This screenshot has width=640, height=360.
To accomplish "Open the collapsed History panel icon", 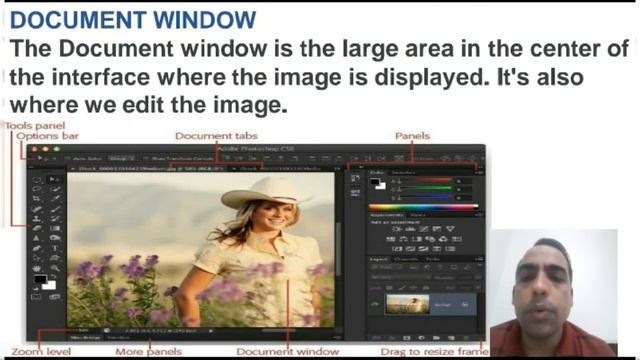I will [x=355, y=178].
